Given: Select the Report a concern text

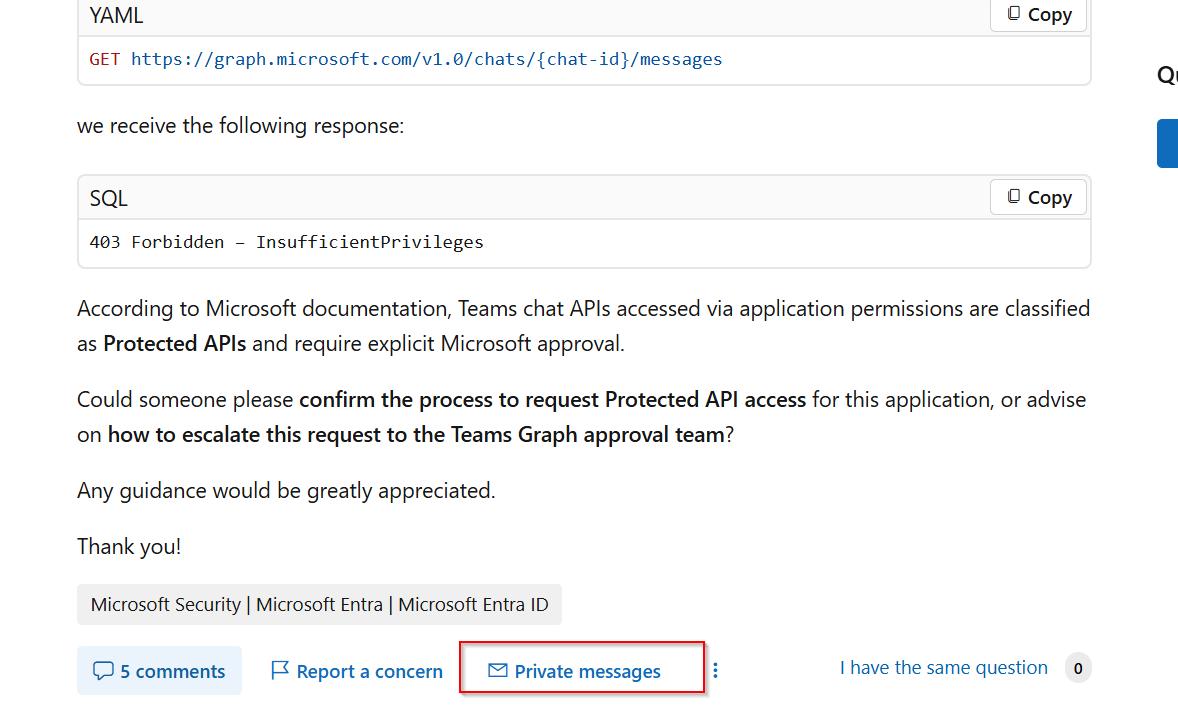Looking at the screenshot, I should tap(369, 672).
